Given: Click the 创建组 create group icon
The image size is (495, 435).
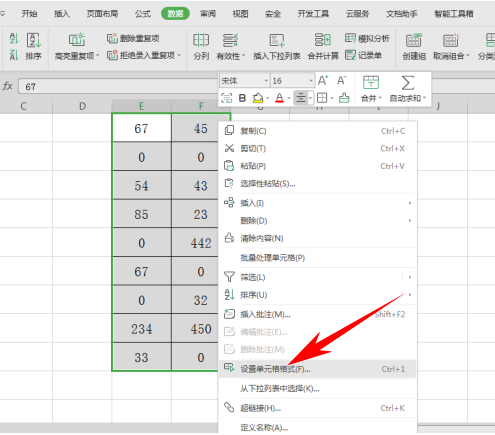Looking at the screenshot, I should pyautogui.click(x=414, y=40).
